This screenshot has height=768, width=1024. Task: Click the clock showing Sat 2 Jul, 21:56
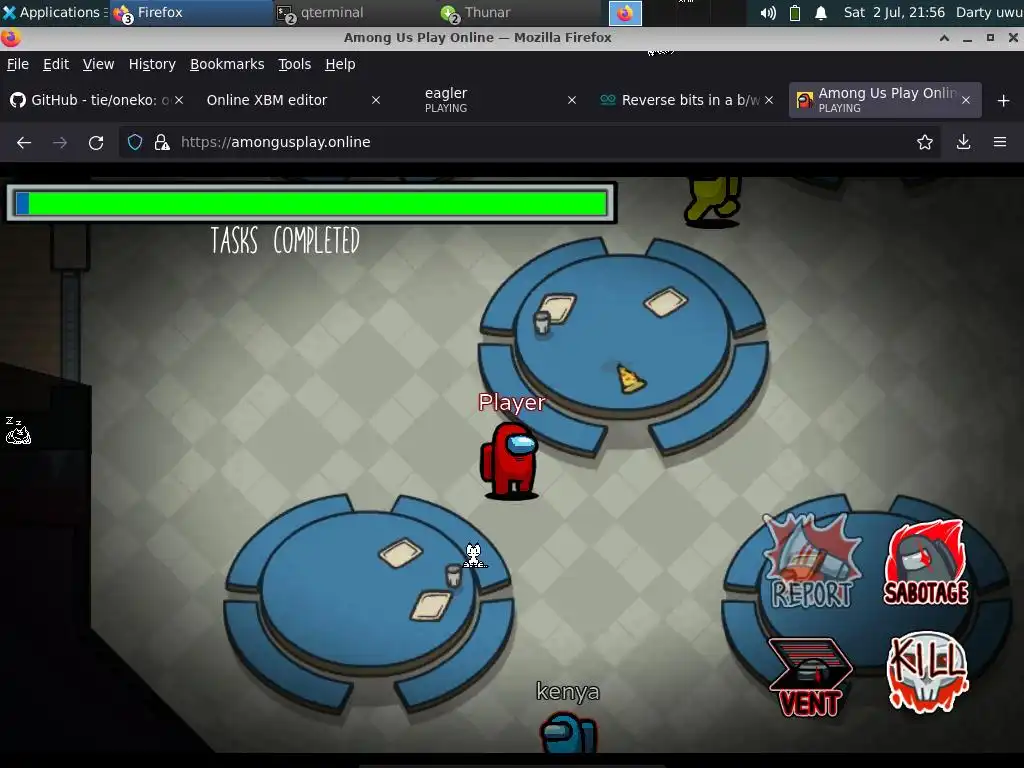pyautogui.click(x=894, y=12)
